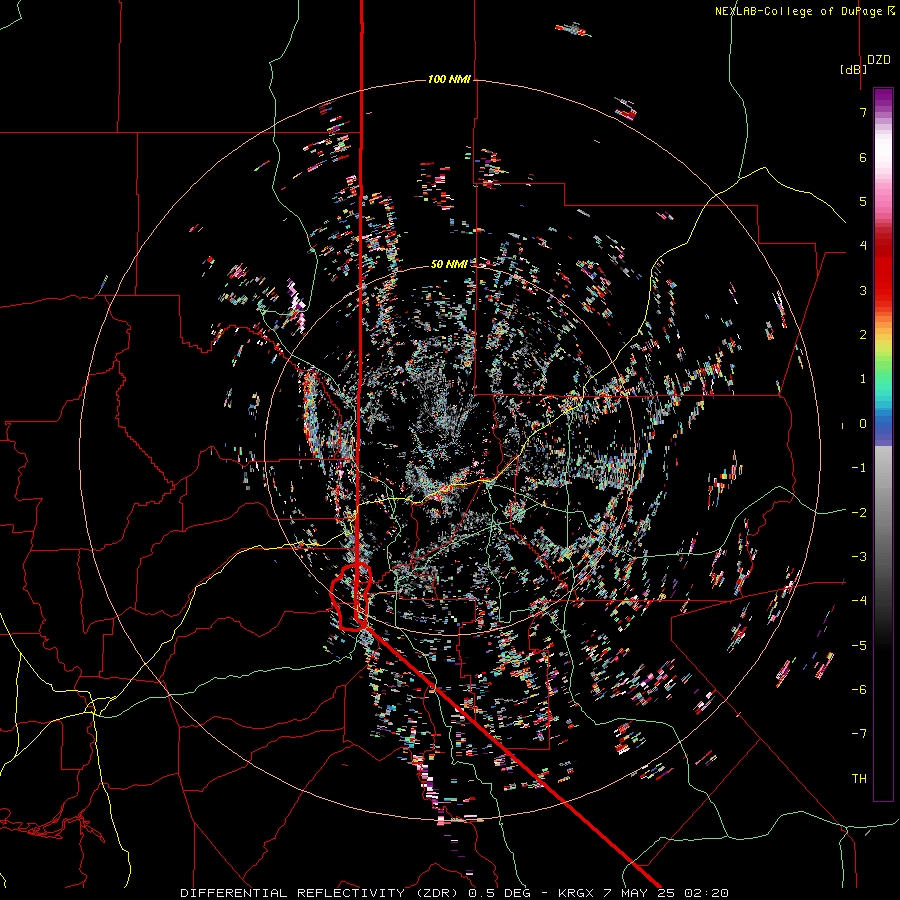Click the -6 value on color scale
This screenshot has width=900, height=900.
(x=859, y=689)
